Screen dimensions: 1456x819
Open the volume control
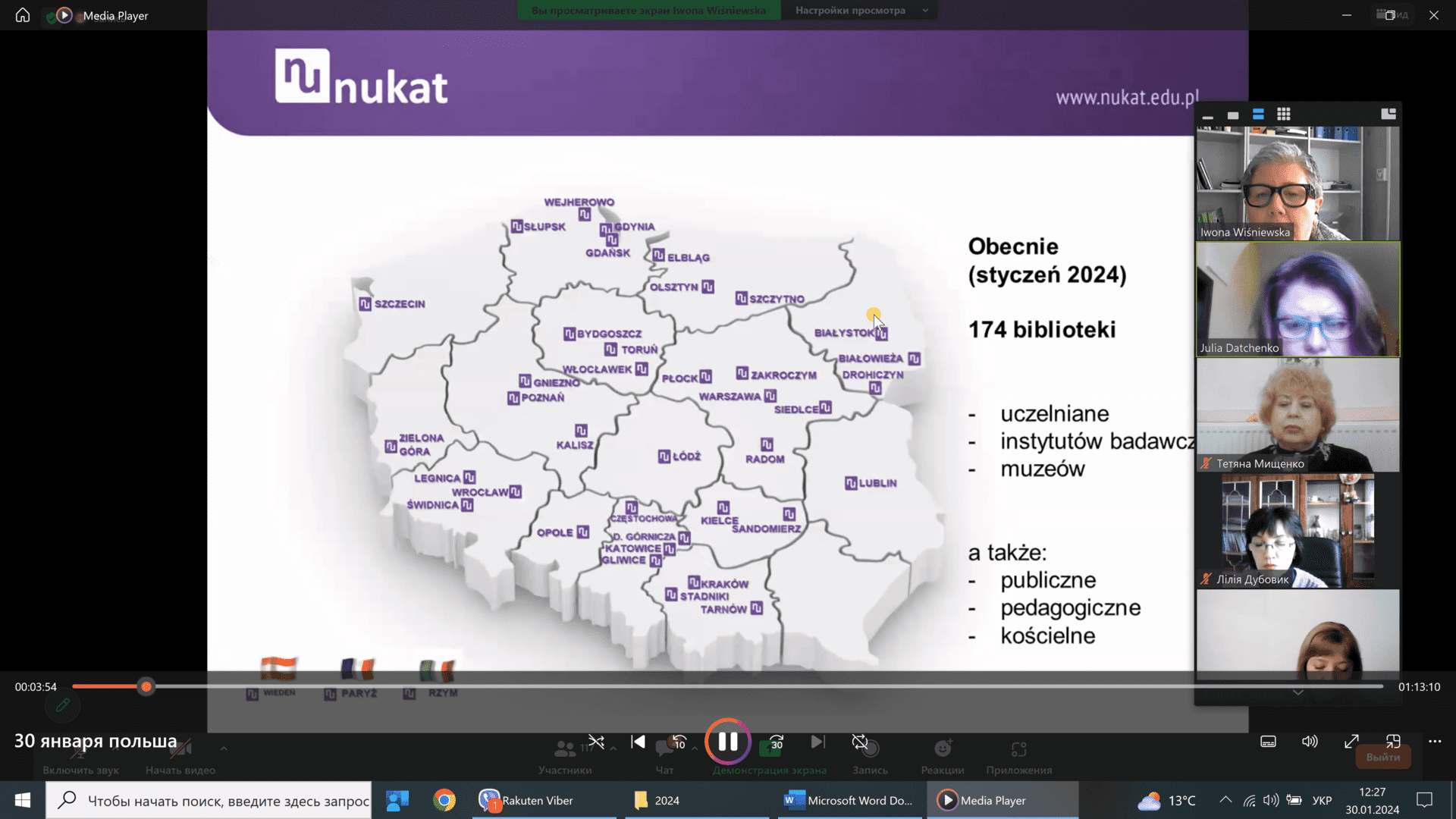click(1310, 742)
